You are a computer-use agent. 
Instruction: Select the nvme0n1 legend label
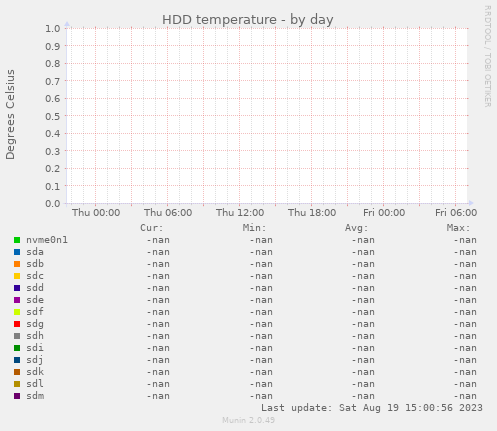[47, 240]
